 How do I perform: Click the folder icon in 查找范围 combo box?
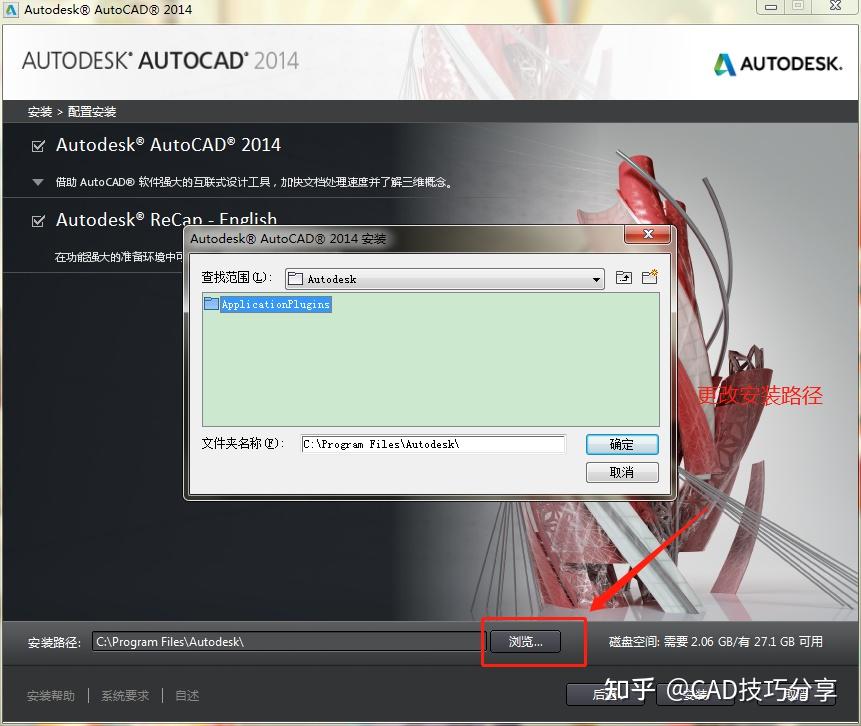[x=295, y=278]
